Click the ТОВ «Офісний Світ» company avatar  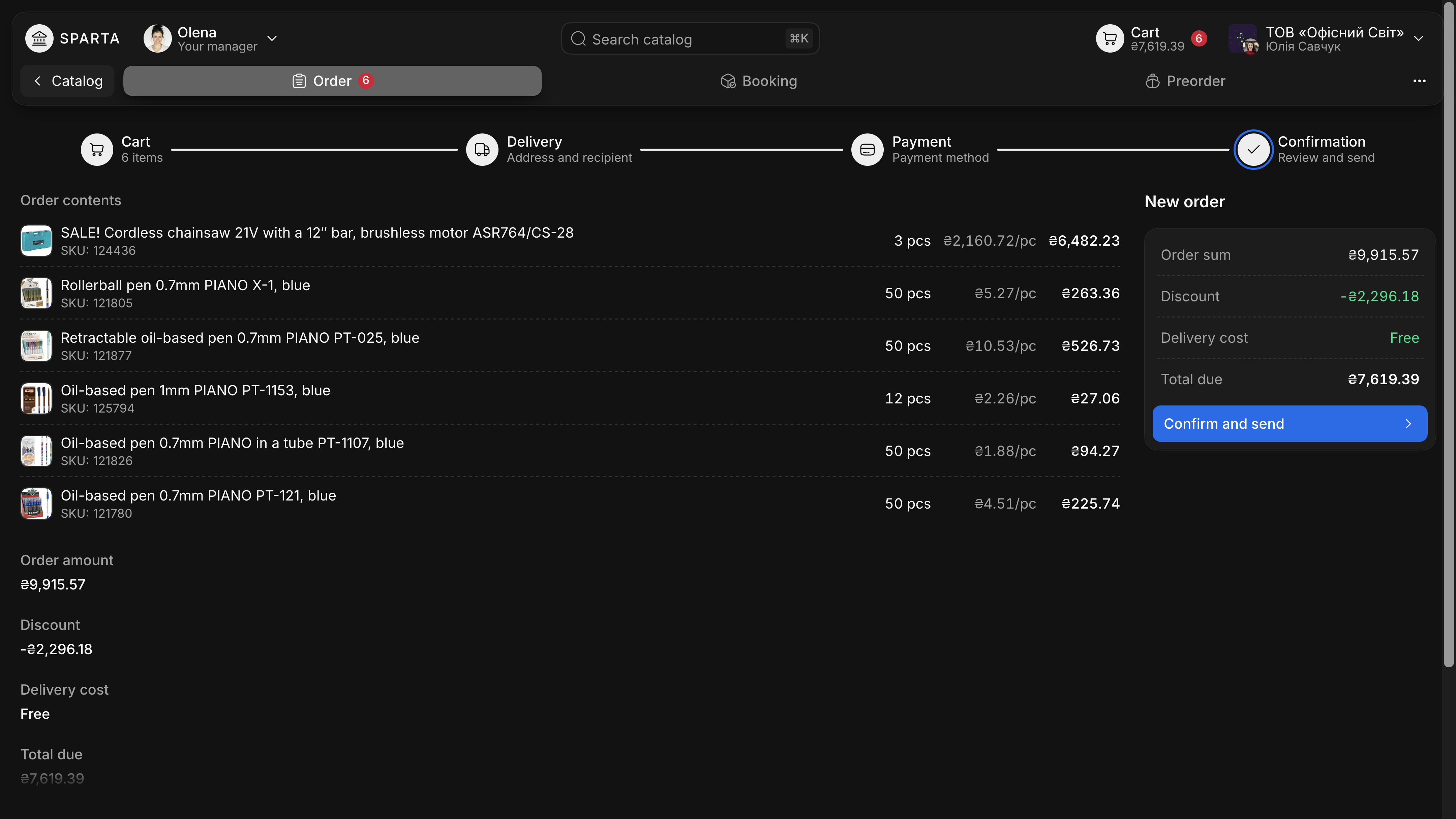(1243, 38)
